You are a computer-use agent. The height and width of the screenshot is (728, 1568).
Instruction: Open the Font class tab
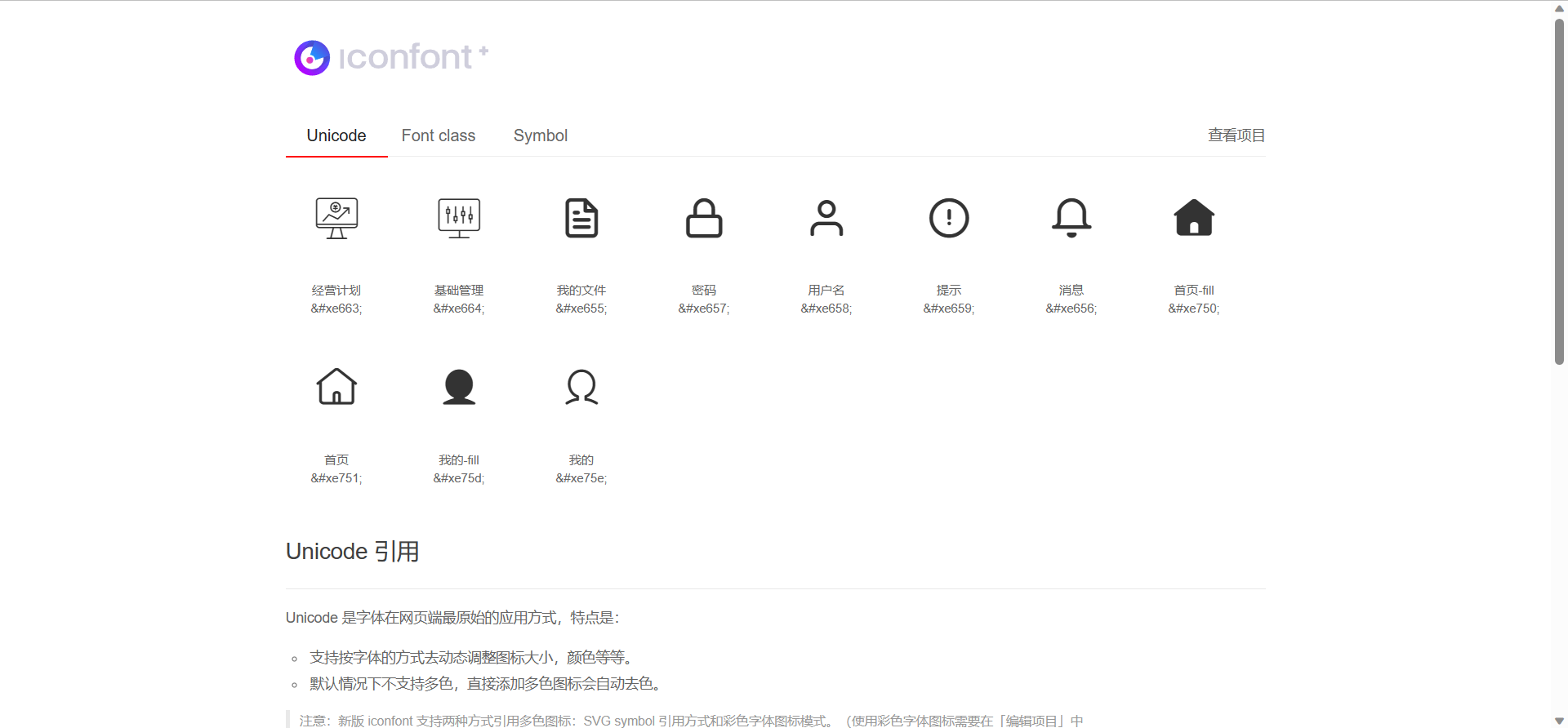point(439,135)
